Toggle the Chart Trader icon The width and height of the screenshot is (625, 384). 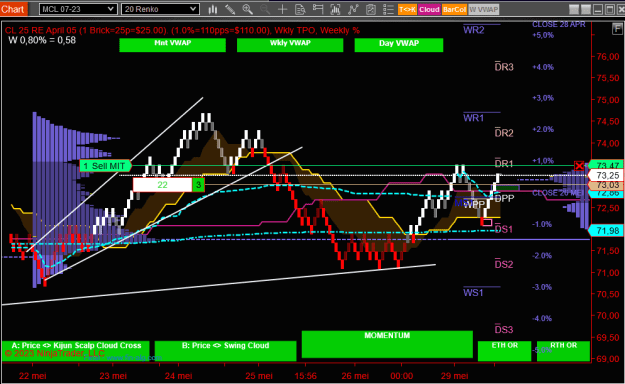pos(318,9)
